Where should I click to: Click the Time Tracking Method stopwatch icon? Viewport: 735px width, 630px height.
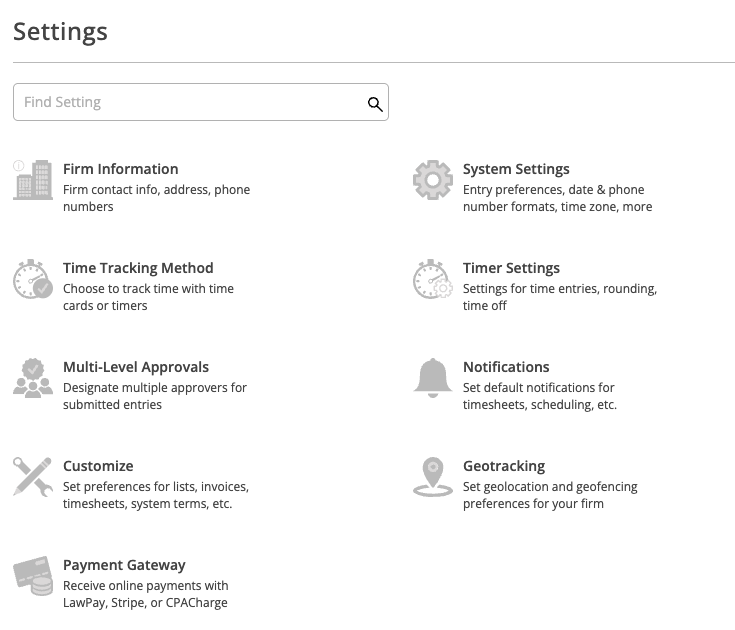click(x=33, y=279)
